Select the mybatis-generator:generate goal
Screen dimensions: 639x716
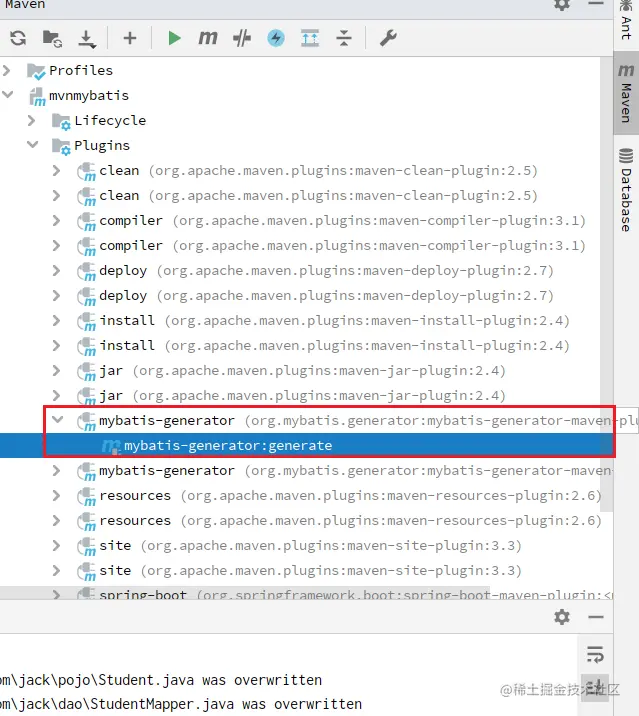(x=228, y=445)
